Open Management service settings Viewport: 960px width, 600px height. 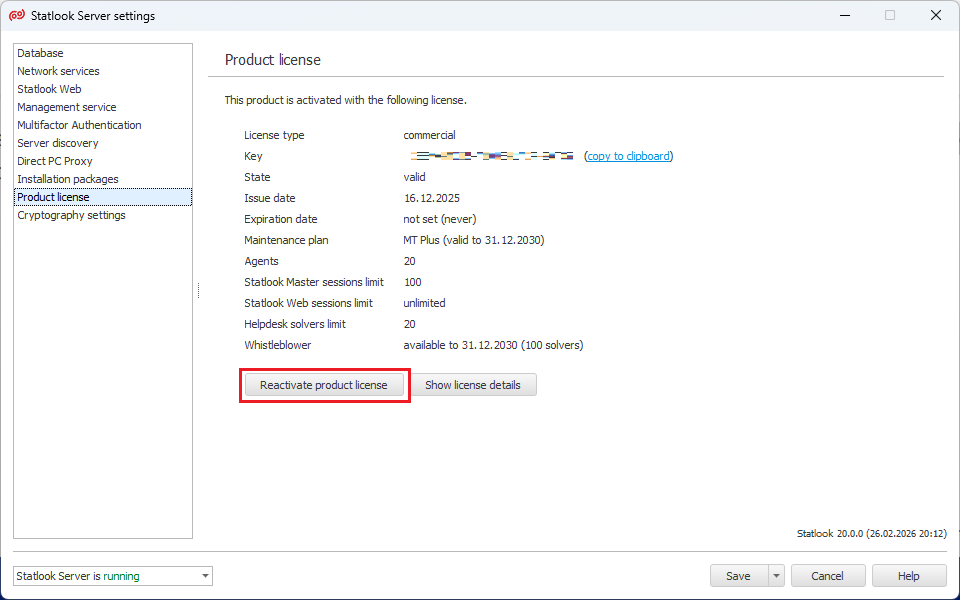coord(66,107)
